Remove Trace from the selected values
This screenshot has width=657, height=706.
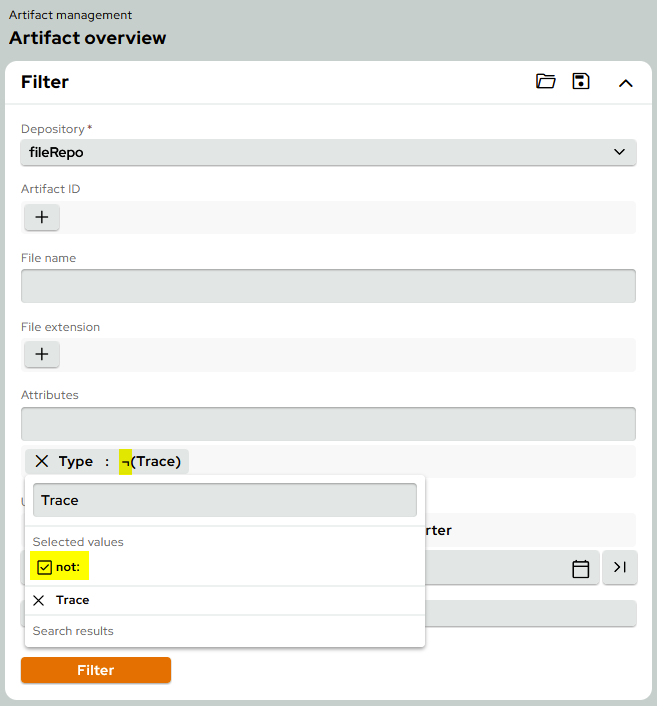[39, 601]
